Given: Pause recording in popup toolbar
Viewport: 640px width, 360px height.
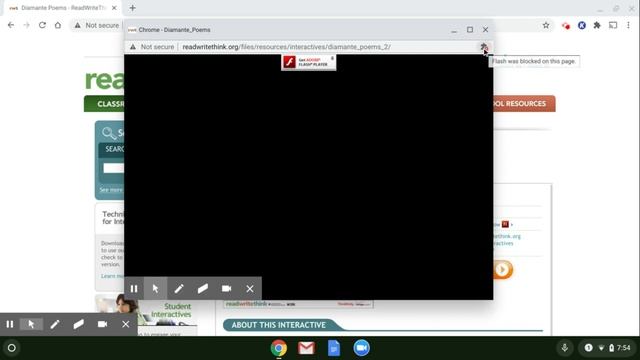Looking at the screenshot, I should coord(134,289).
